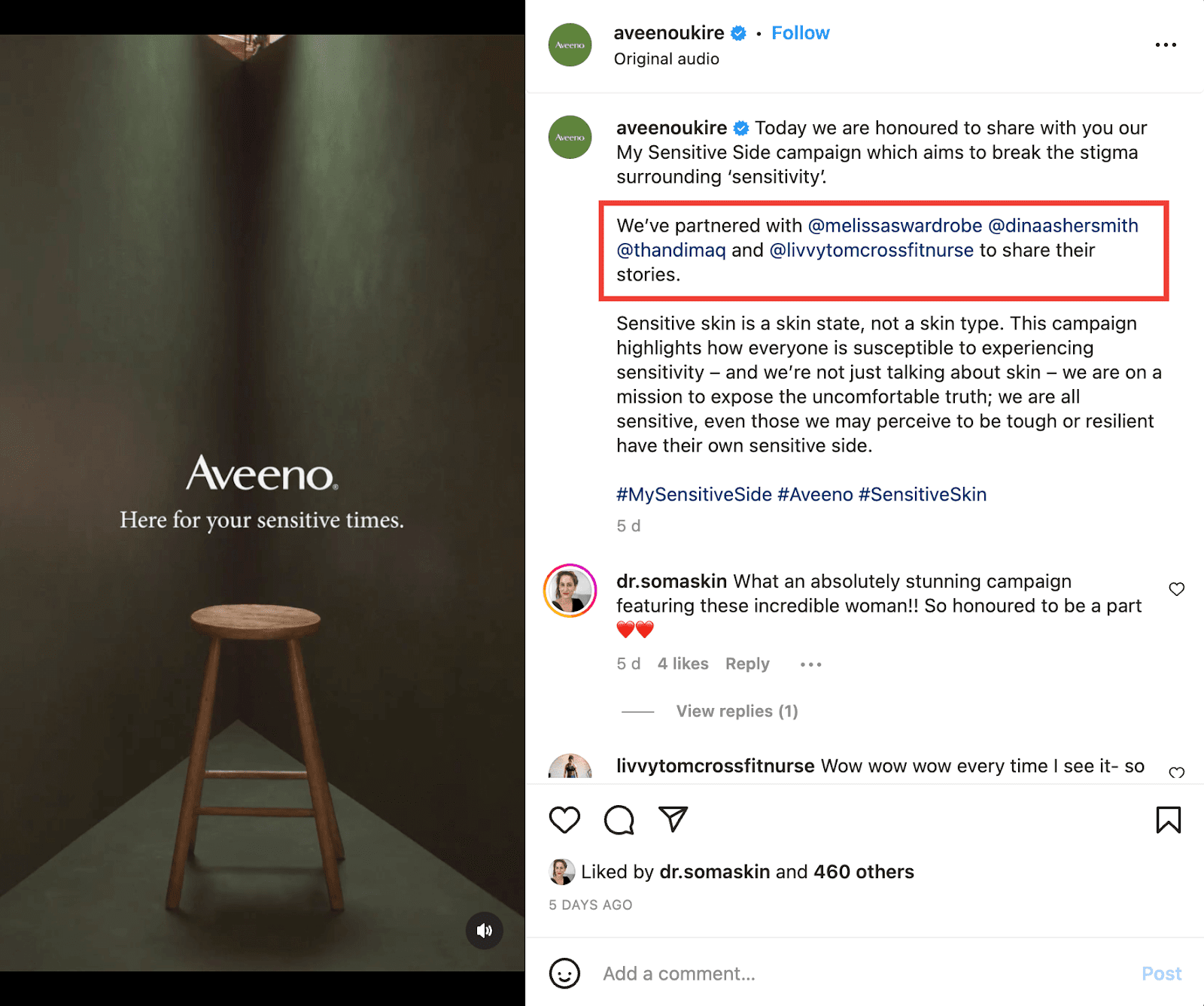Reply to dr.somaskin's comment
Image resolution: width=1204 pixels, height=1006 pixels.
(x=746, y=664)
